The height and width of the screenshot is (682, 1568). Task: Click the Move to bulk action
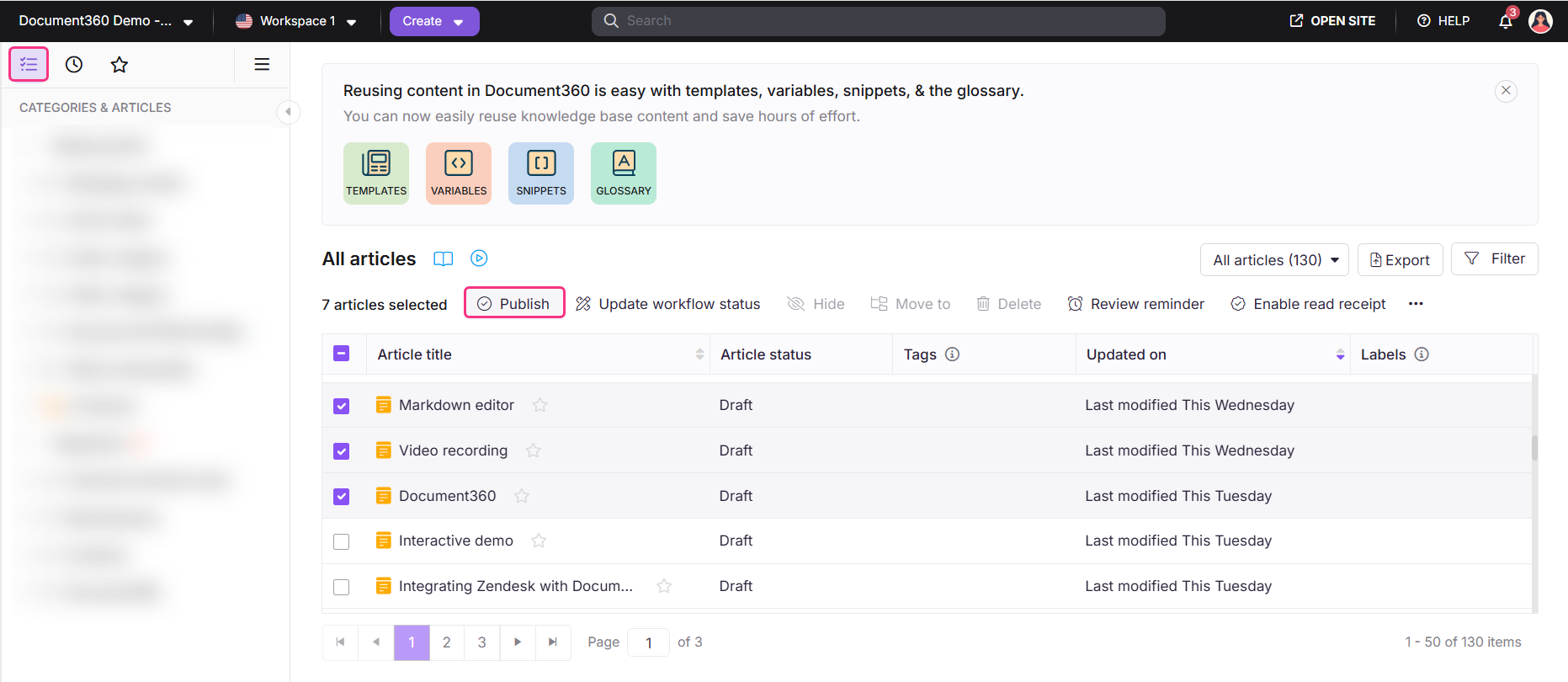point(910,304)
